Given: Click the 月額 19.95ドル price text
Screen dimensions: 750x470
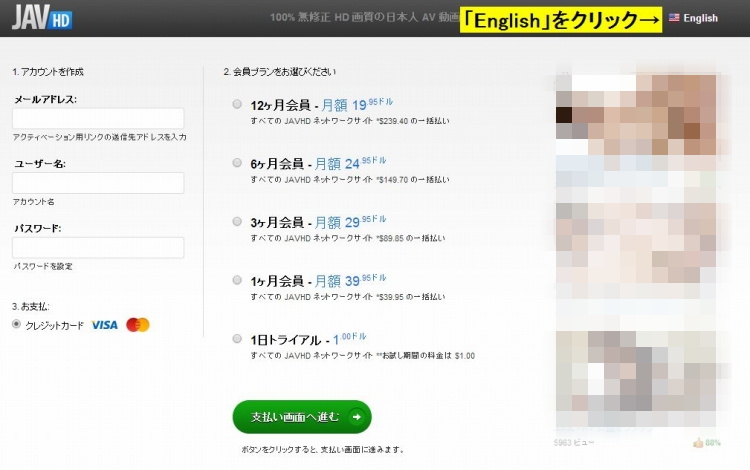Looking at the screenshot, I should pyautogui.click(x=357, y=104).
